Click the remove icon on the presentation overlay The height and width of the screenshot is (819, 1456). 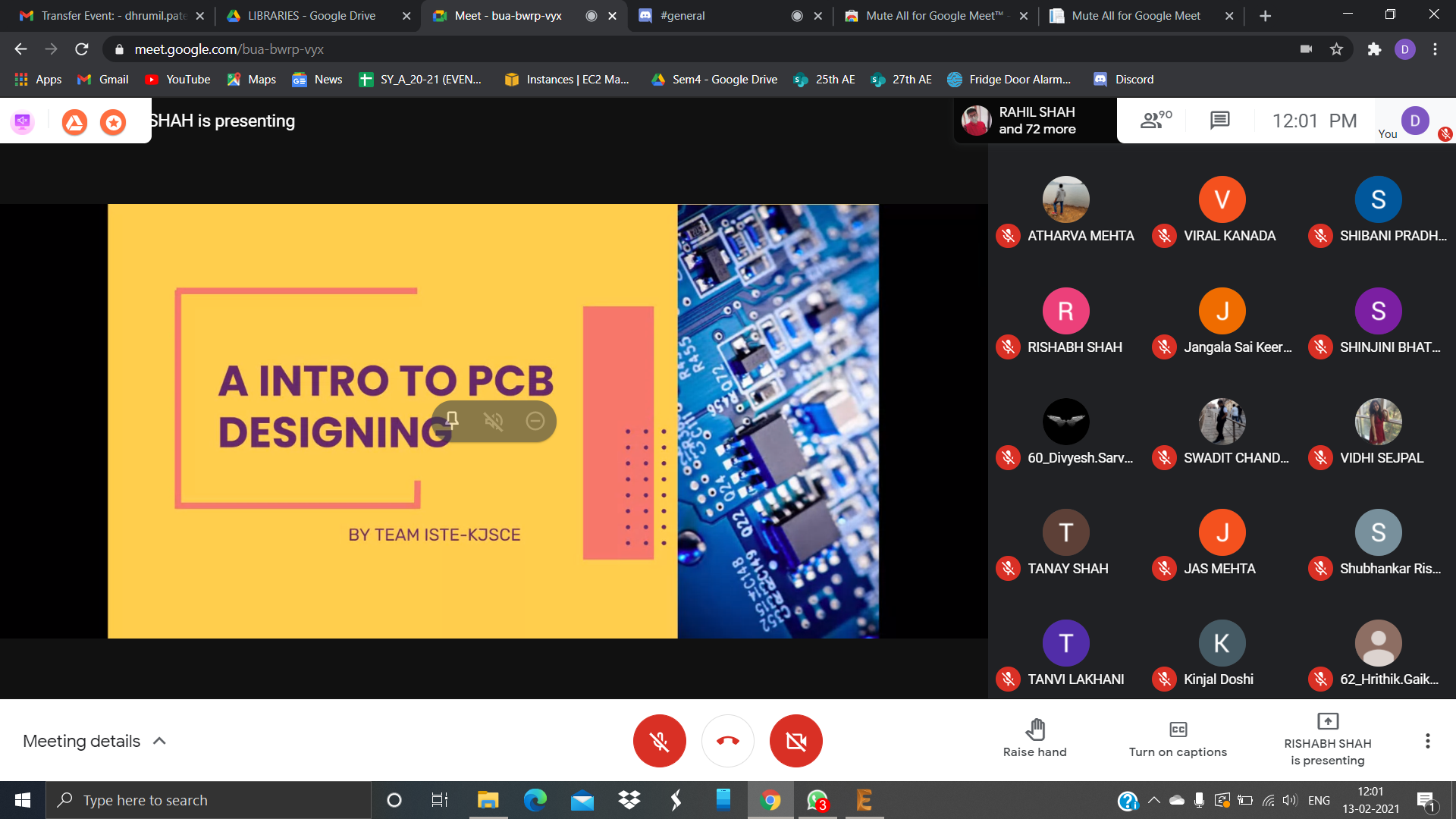[535, 421]
